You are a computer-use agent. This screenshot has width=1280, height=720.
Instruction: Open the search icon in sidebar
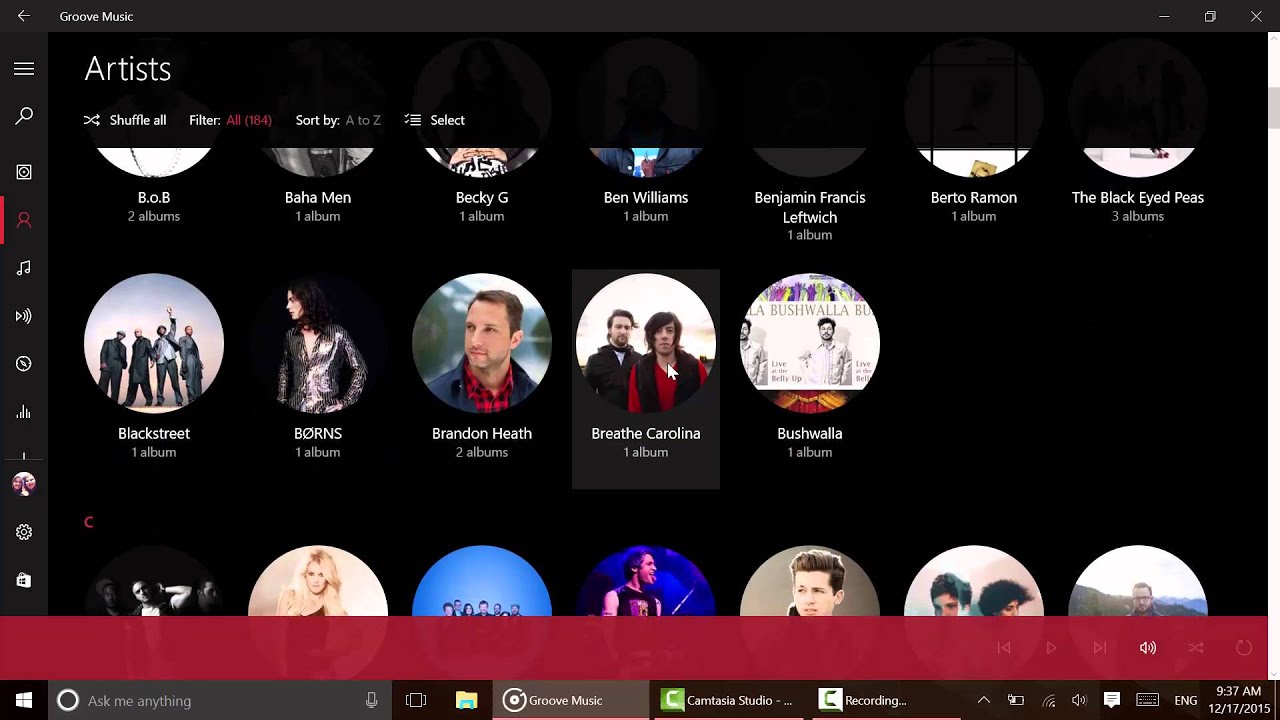point(24,117)
